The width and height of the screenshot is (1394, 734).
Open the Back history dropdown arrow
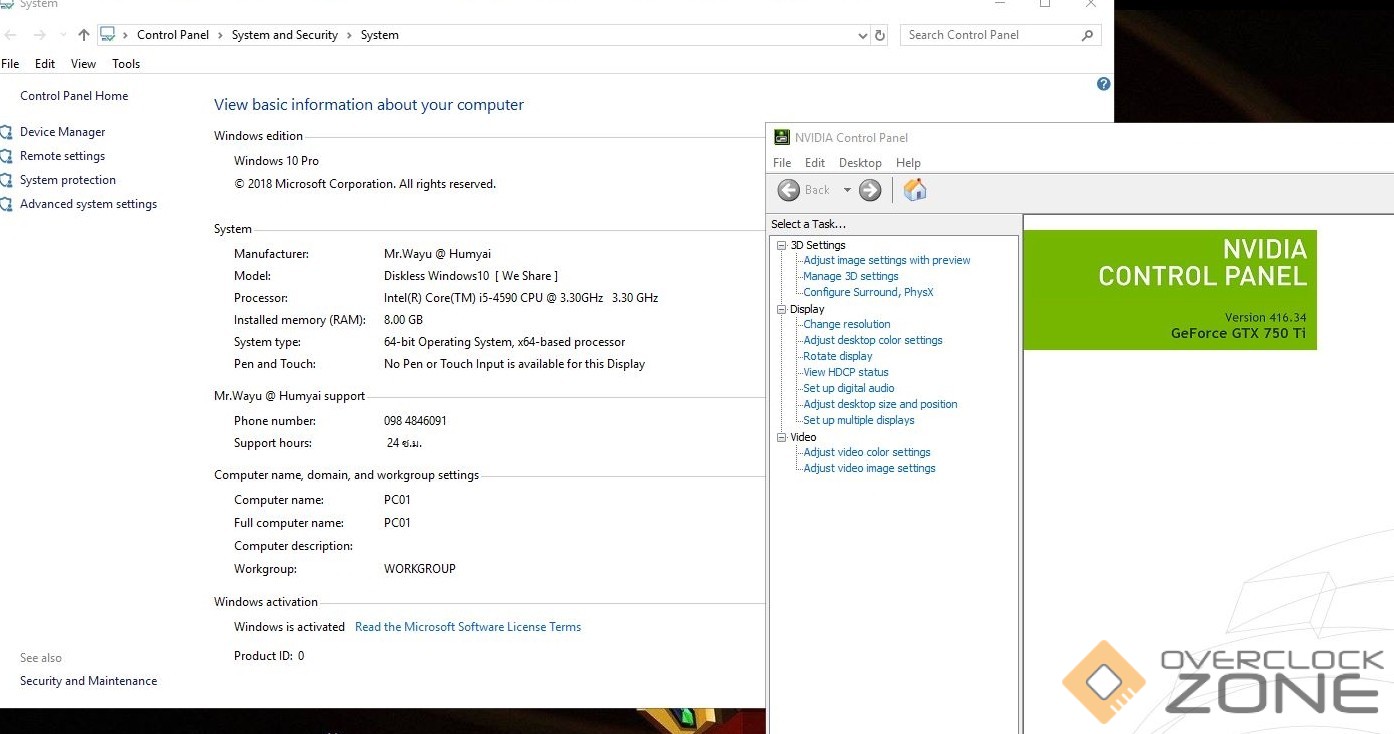(847, 190)
